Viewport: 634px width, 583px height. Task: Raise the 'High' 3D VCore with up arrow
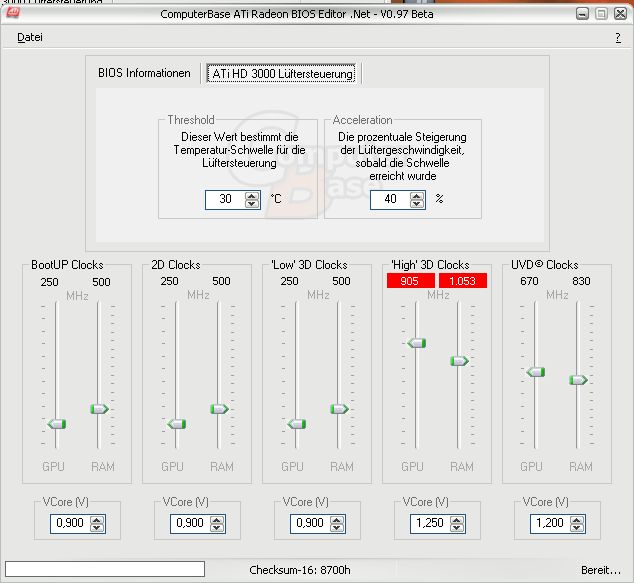457,520
